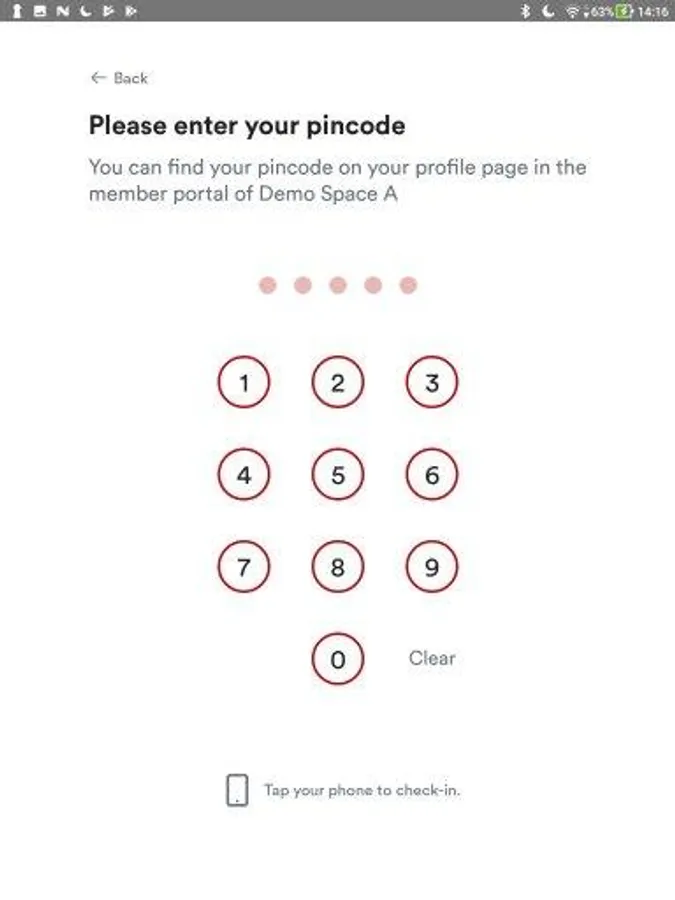The image size is (675, 900).
Task: Tap the battery charging icon
Action: [625, 11]
